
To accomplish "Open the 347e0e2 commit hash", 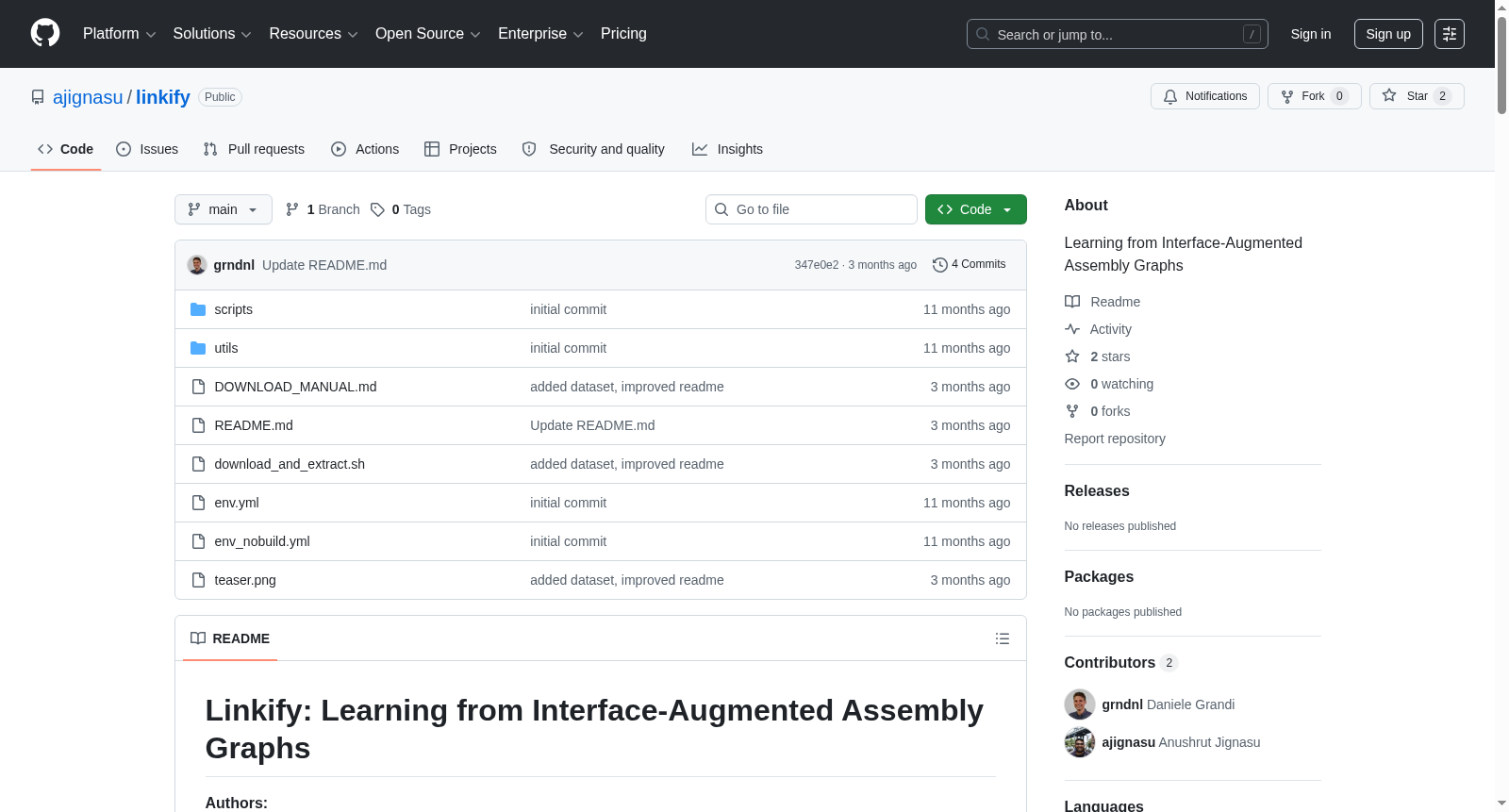I will point(817,265).
